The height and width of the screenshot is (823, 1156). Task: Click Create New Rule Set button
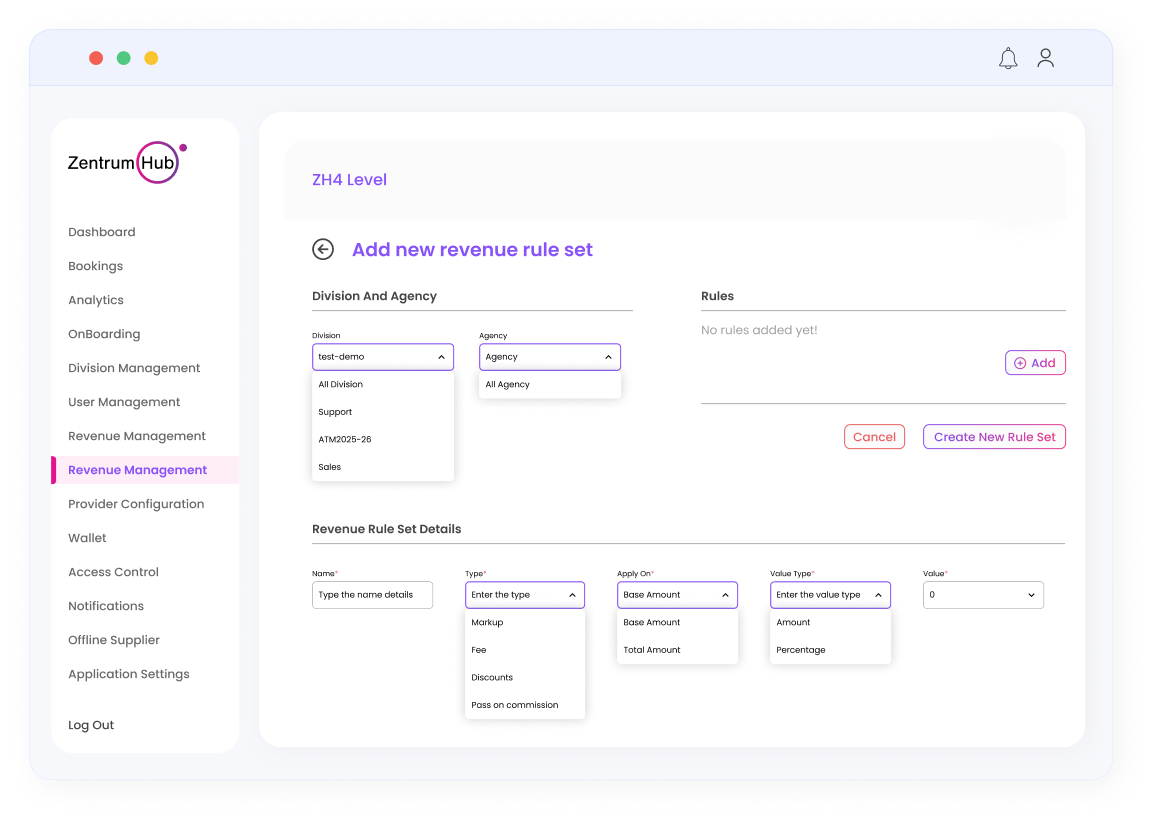tap(994, 437)
